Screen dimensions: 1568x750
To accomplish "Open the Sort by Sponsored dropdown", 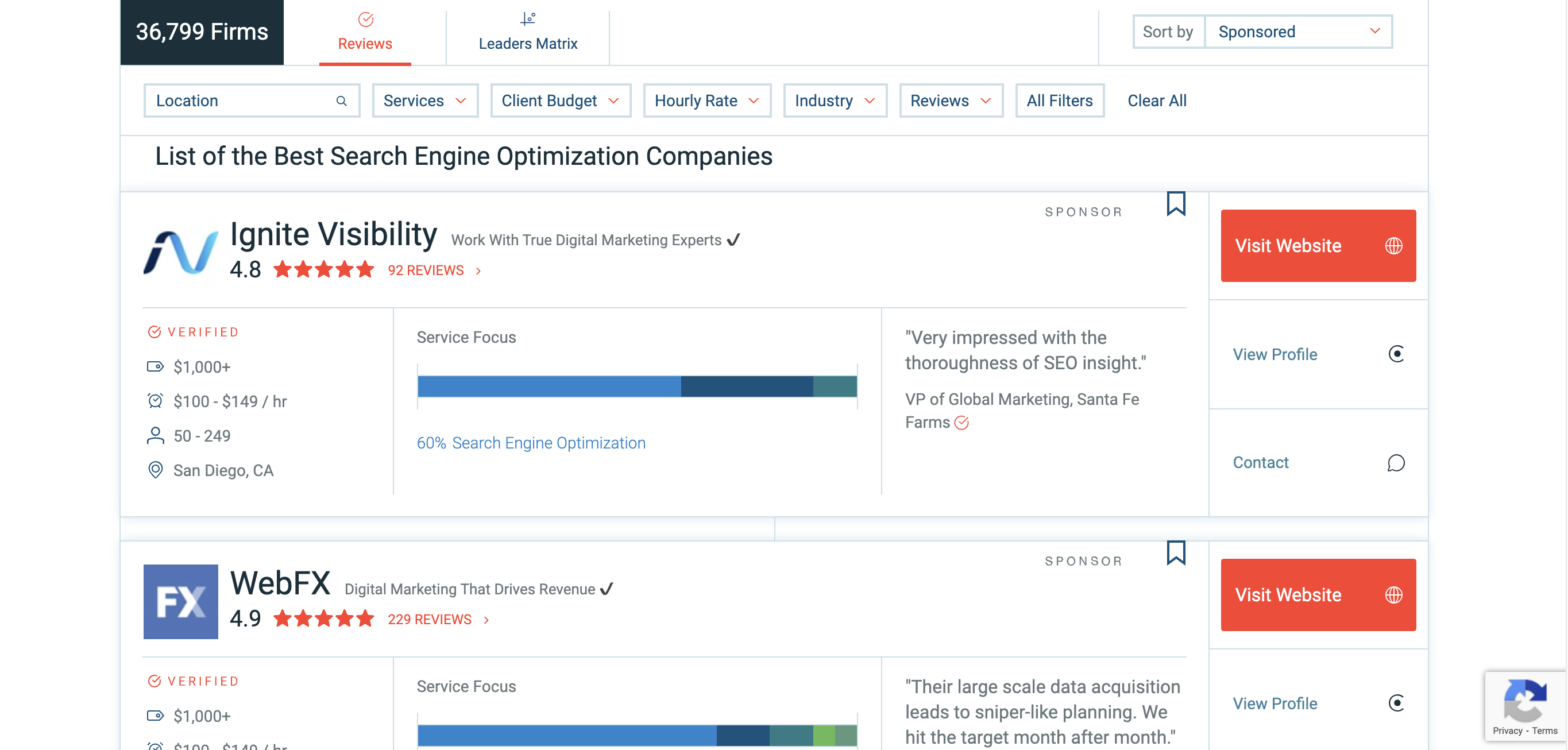I will coord(1299,32).
